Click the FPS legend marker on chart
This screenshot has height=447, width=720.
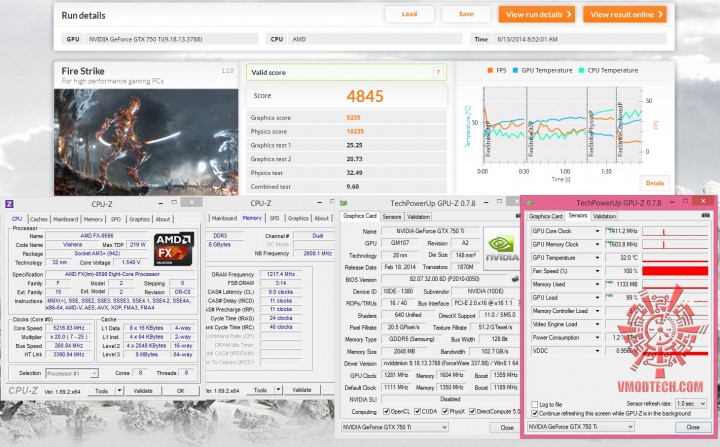[x=490, y=70]
